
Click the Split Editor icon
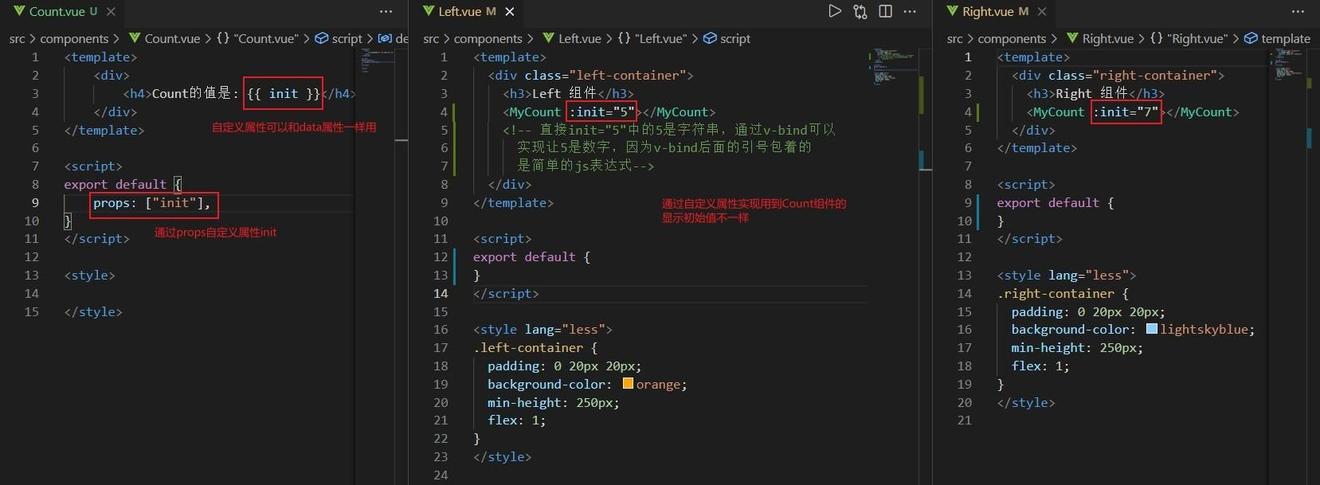tap(885, 12)
